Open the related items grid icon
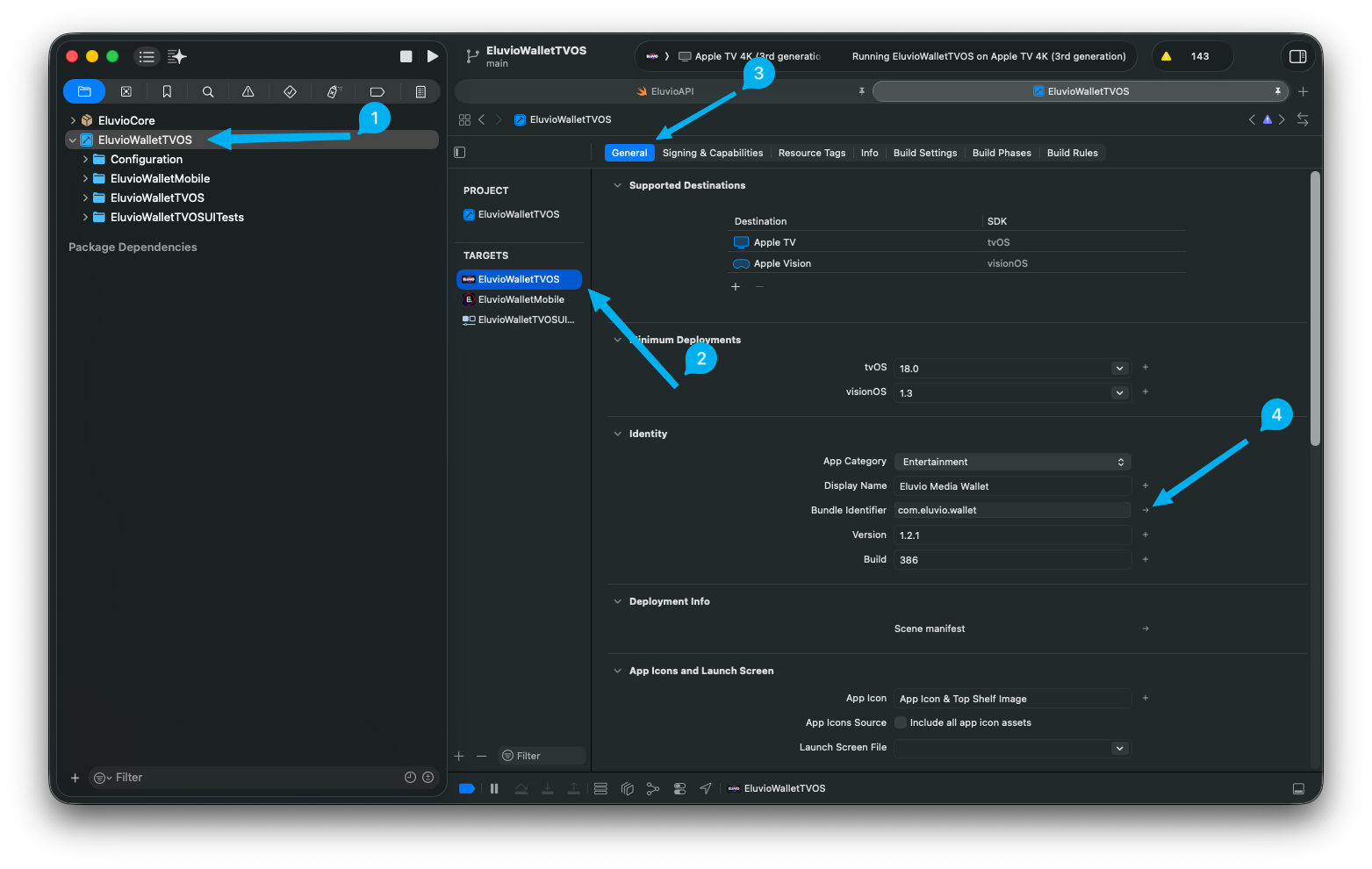Viewport: 1372px width, 869px height. [x=464, y=119]
